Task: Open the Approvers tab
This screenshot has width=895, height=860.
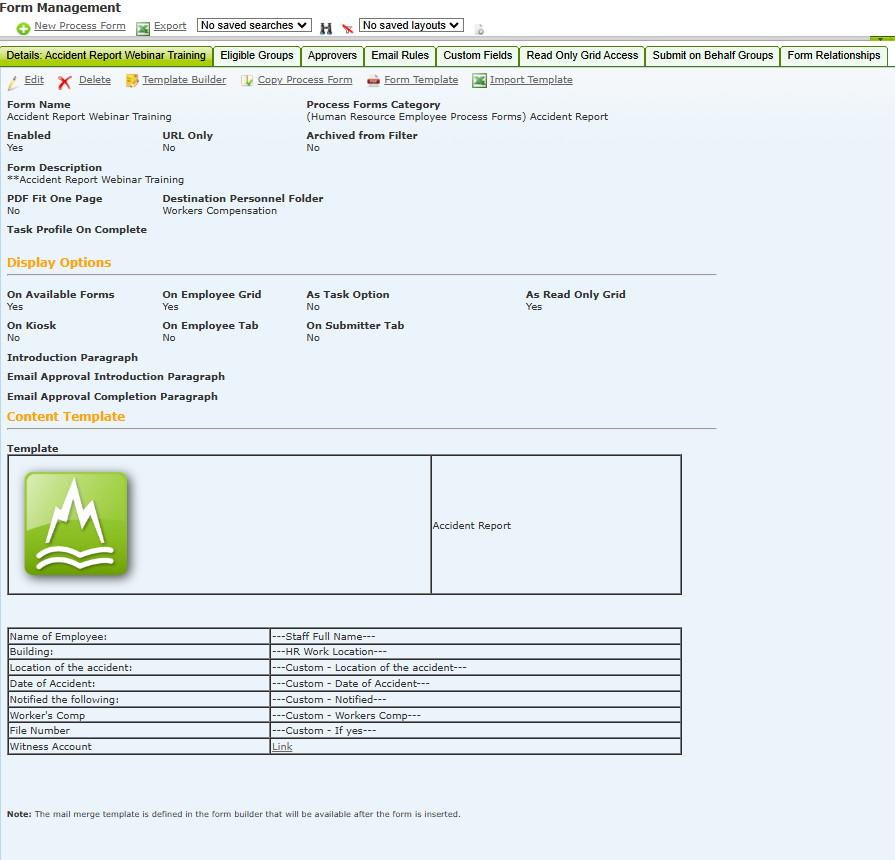Action: point(332,55)
